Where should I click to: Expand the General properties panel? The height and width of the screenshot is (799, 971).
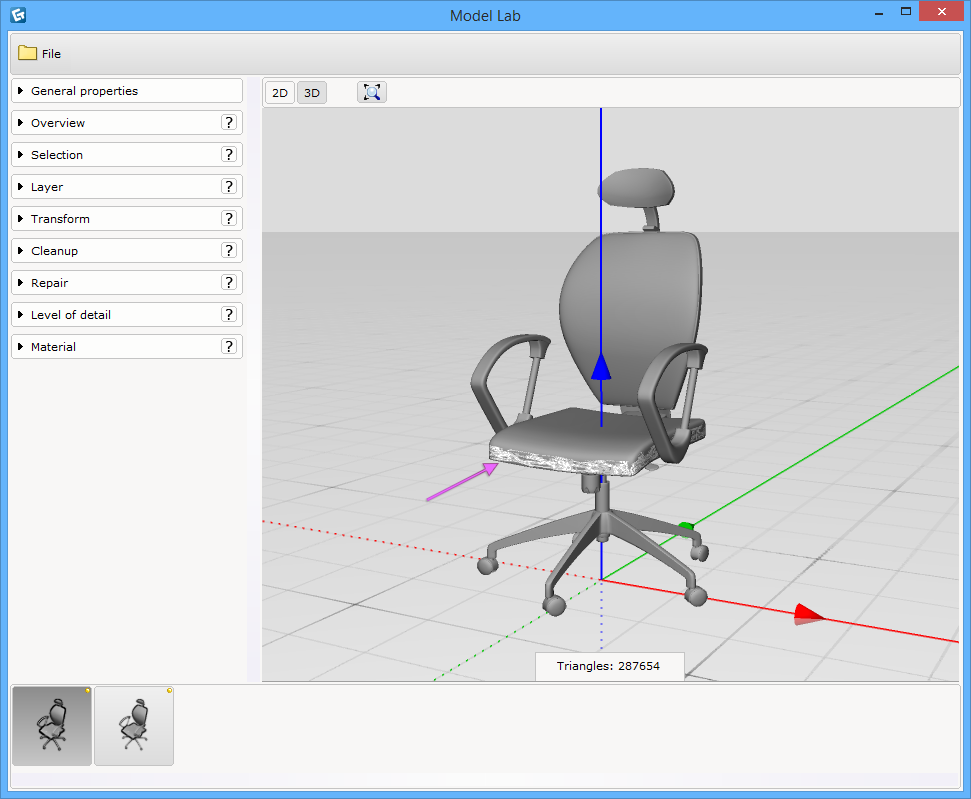[x=127, y=90]
